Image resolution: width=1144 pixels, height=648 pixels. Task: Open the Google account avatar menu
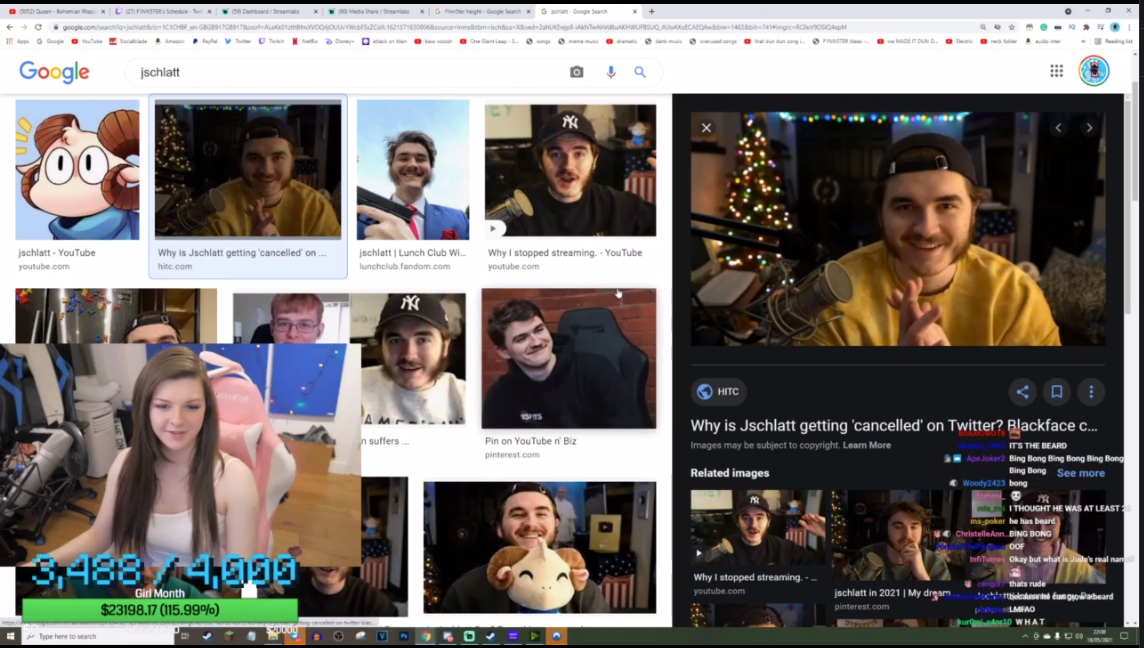(1094, 71)
